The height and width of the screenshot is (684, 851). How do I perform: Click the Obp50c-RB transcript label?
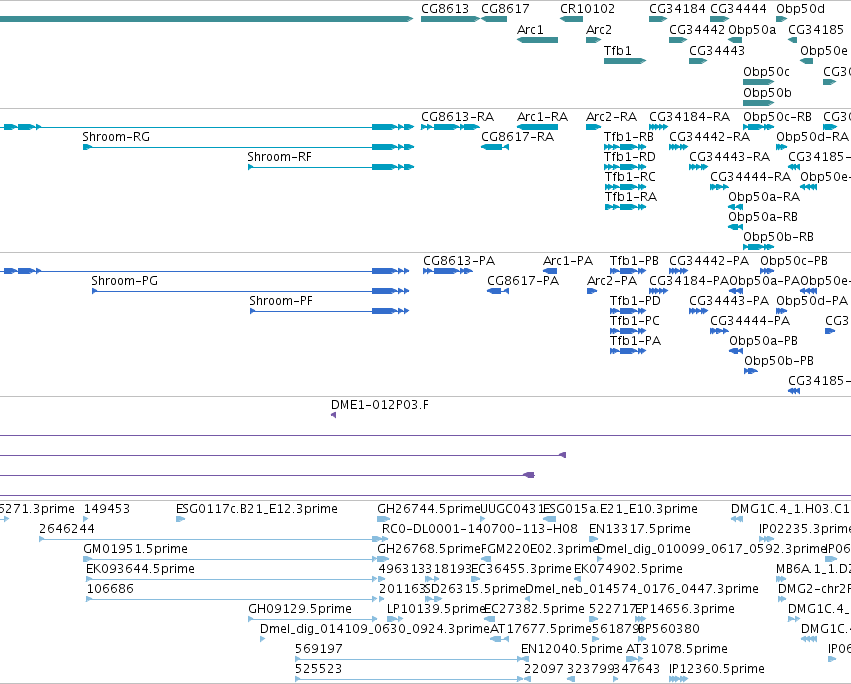click(x=777, y=117)
